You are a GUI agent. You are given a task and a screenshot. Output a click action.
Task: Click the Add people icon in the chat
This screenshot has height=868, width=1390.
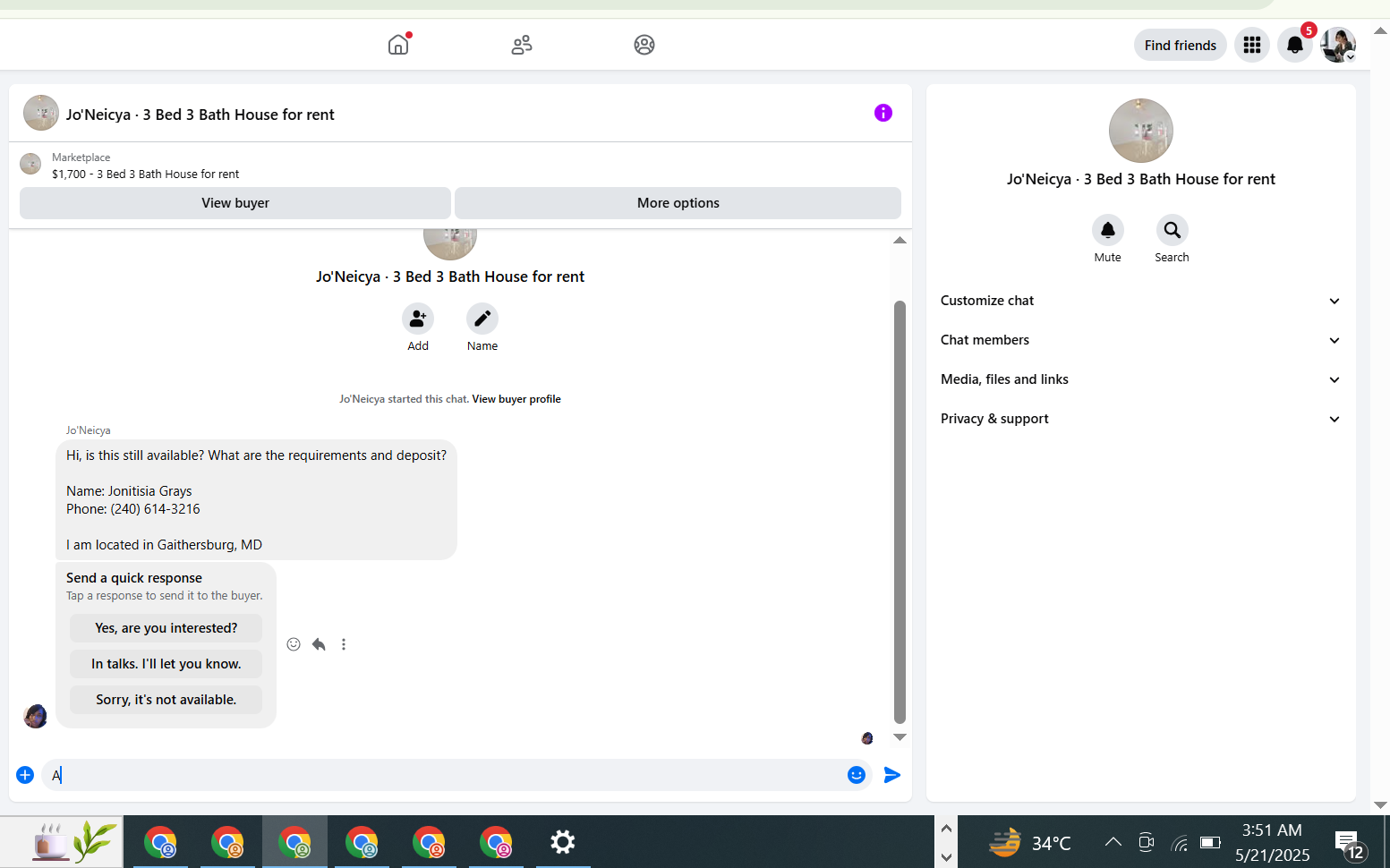418,319
